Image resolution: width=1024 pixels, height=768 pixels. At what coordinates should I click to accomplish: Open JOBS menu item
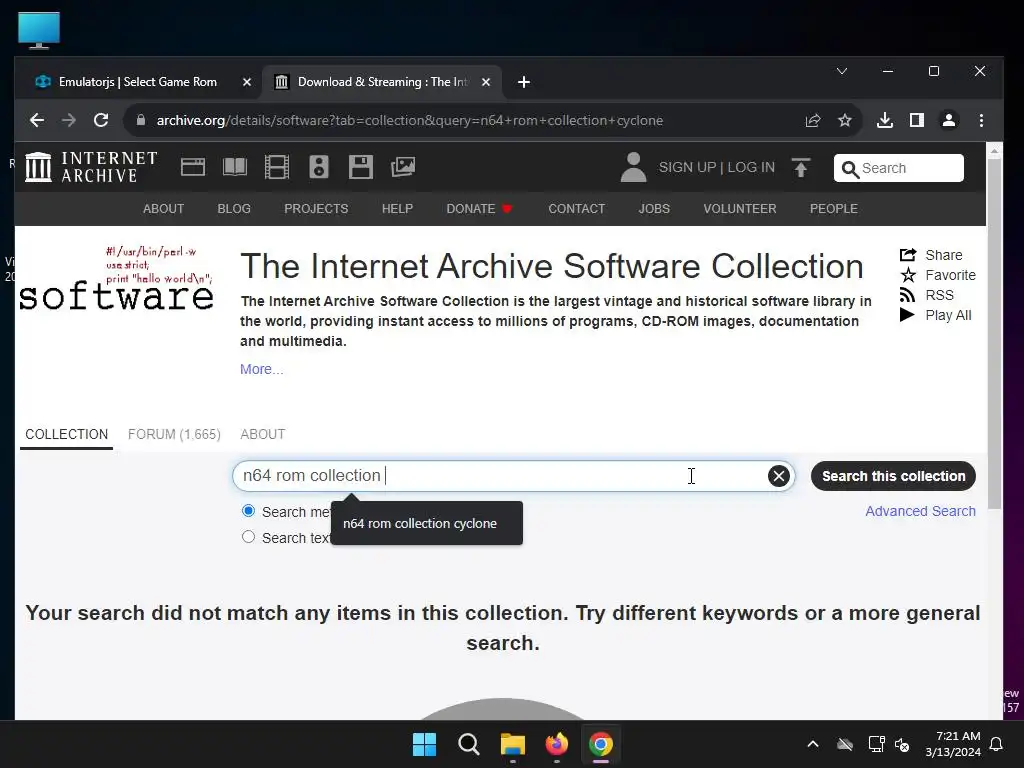[x=654, y=209]
